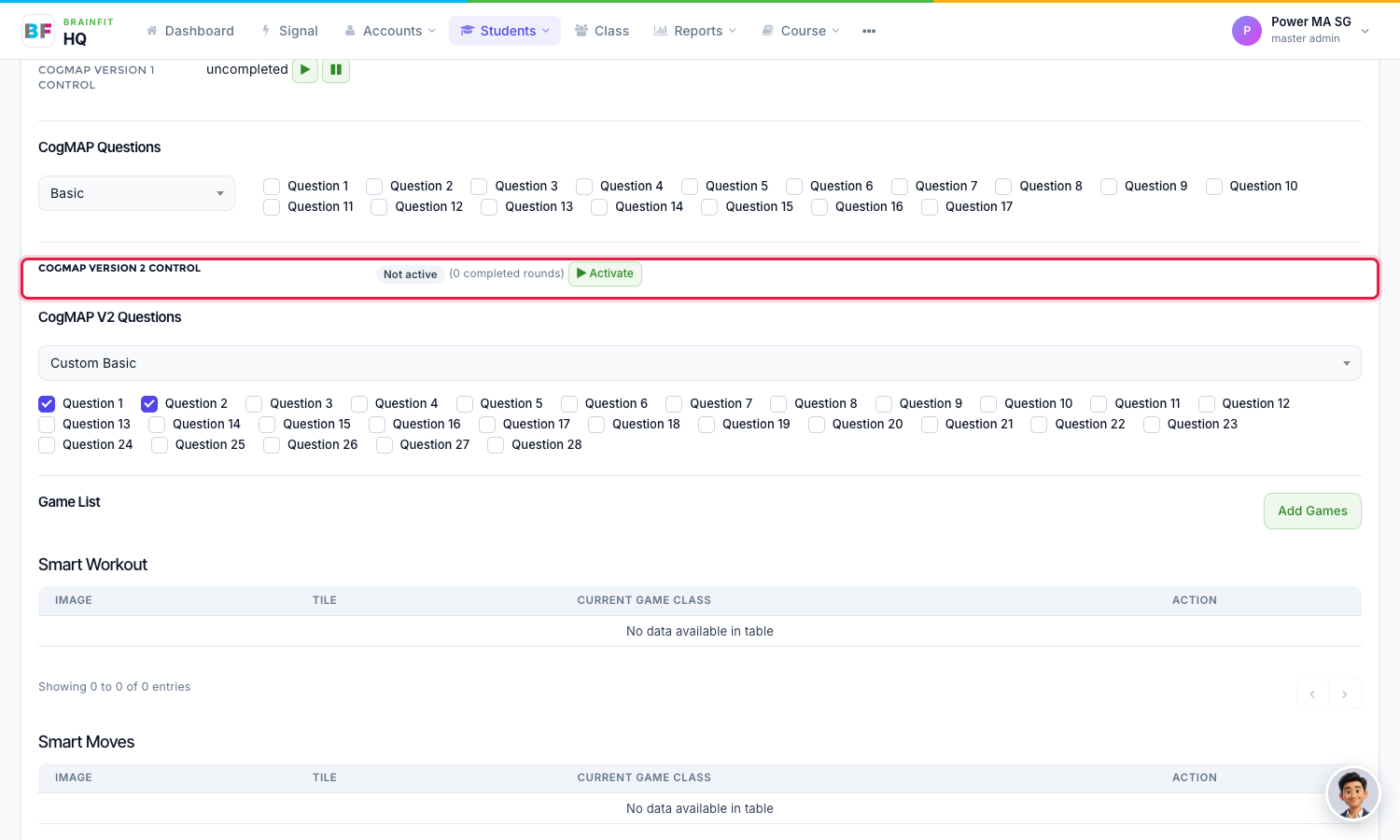Check CogMAP V2 Question 9
Viewport: 1400px width, 840px height.
point(884,404)
